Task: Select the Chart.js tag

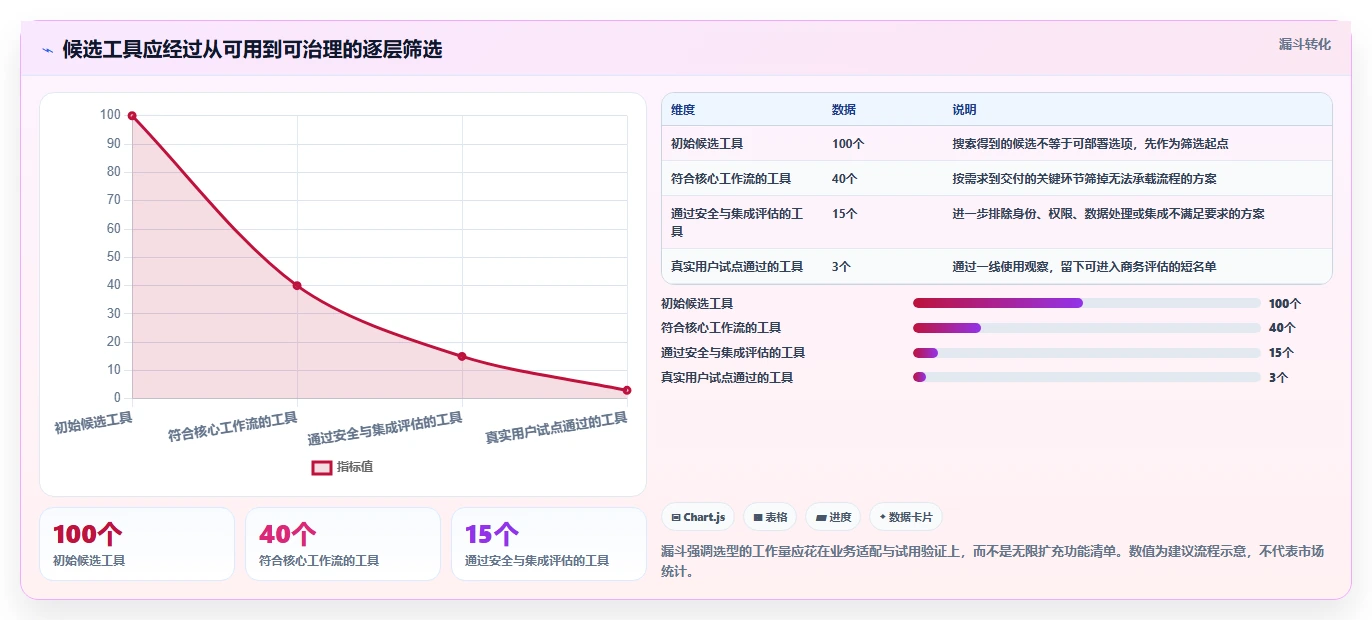Action: 698,517
